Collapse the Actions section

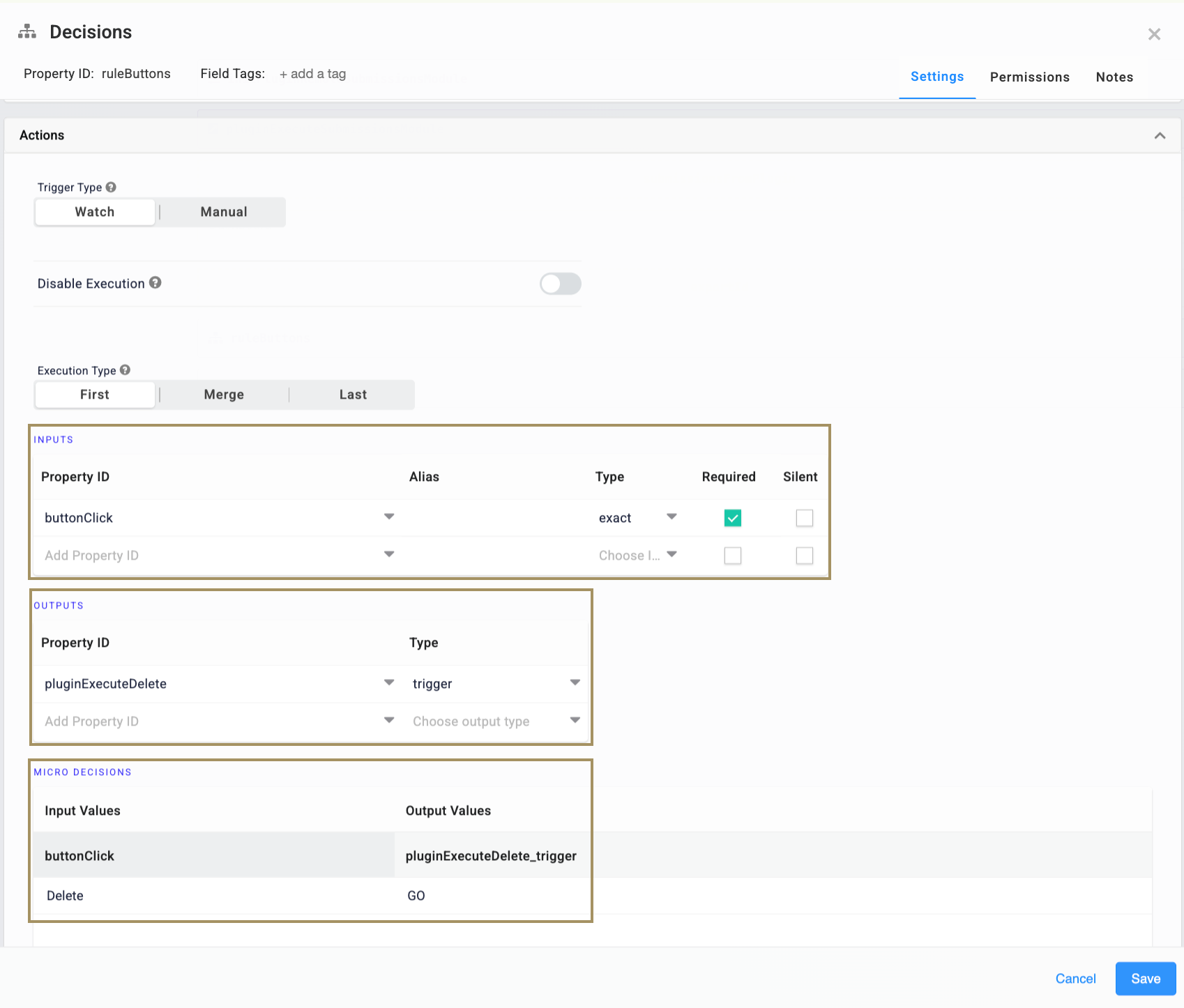point(1160,135)
